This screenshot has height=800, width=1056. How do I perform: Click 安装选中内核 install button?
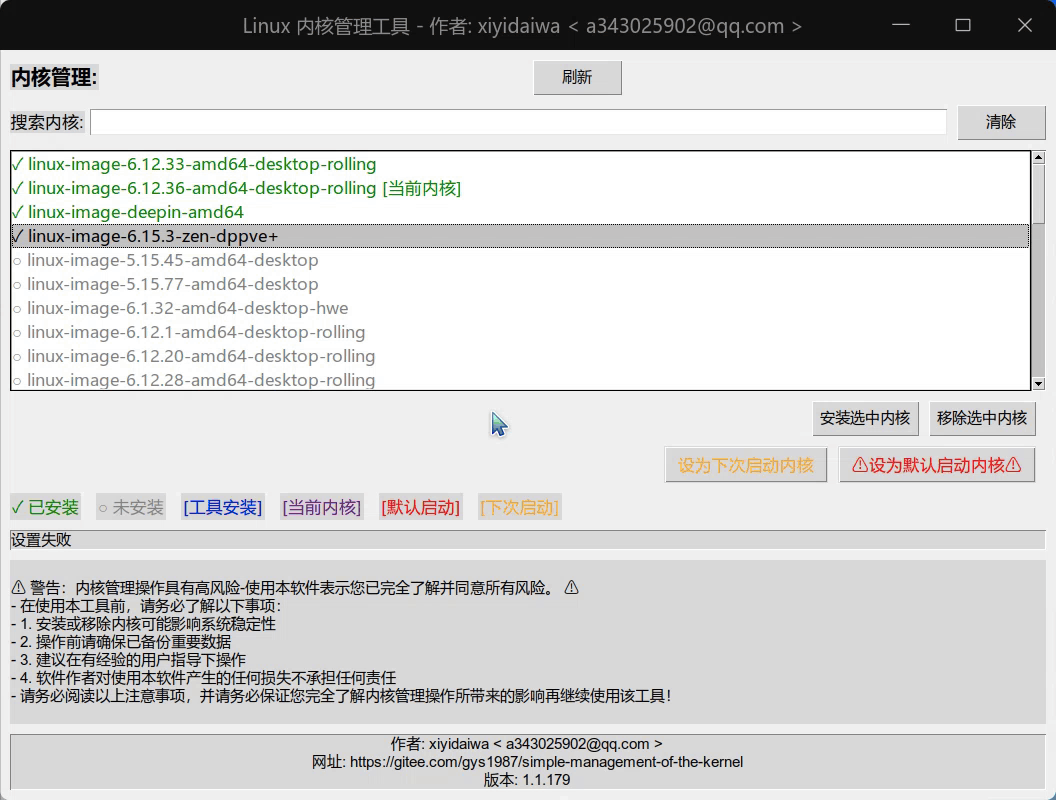tap(865, 418)
